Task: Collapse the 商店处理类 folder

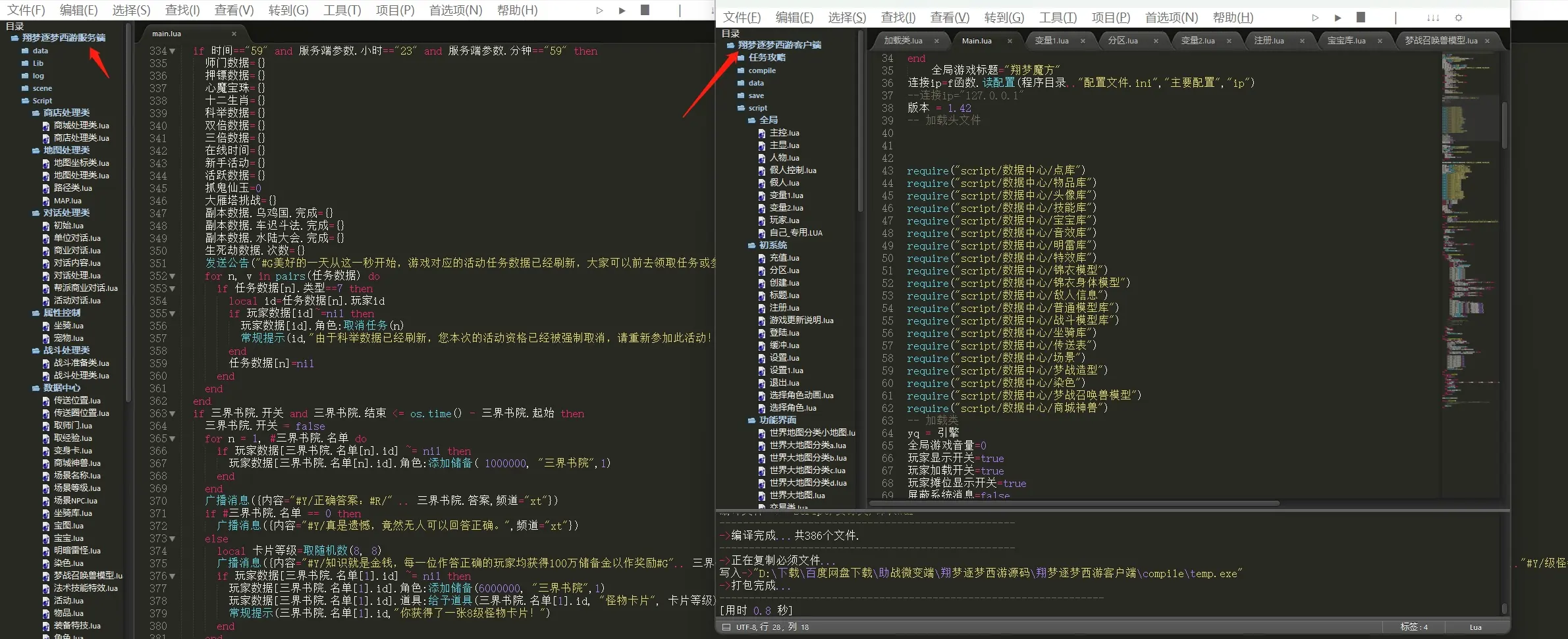Action: click(36, 113)
